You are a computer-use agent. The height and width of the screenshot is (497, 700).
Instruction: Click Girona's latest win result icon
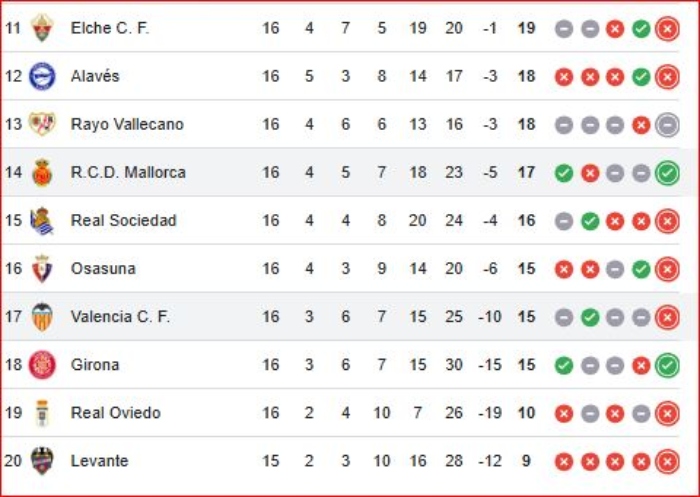667,365
